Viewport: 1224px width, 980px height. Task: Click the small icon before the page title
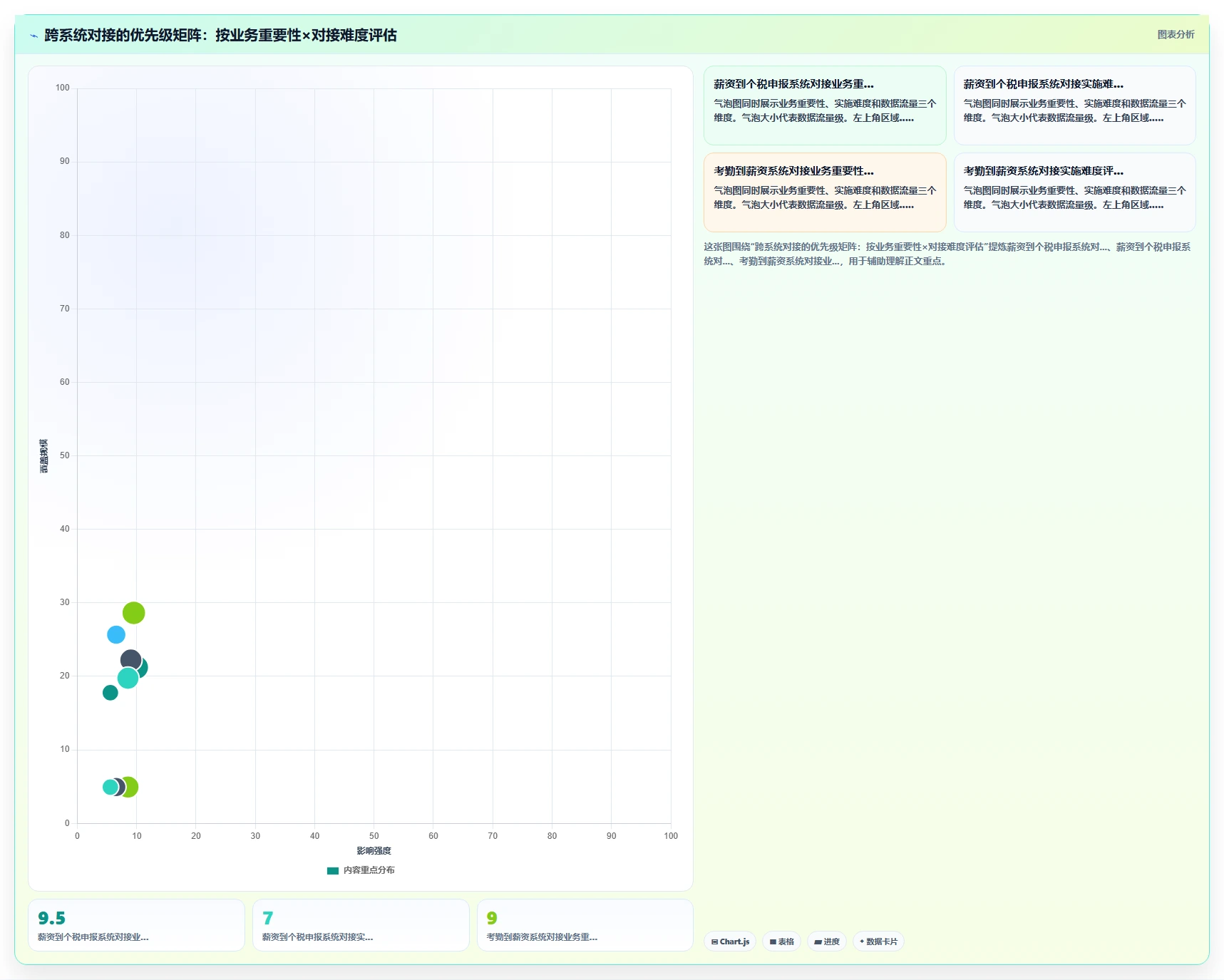pyautogui.click(x=34, y=36)
